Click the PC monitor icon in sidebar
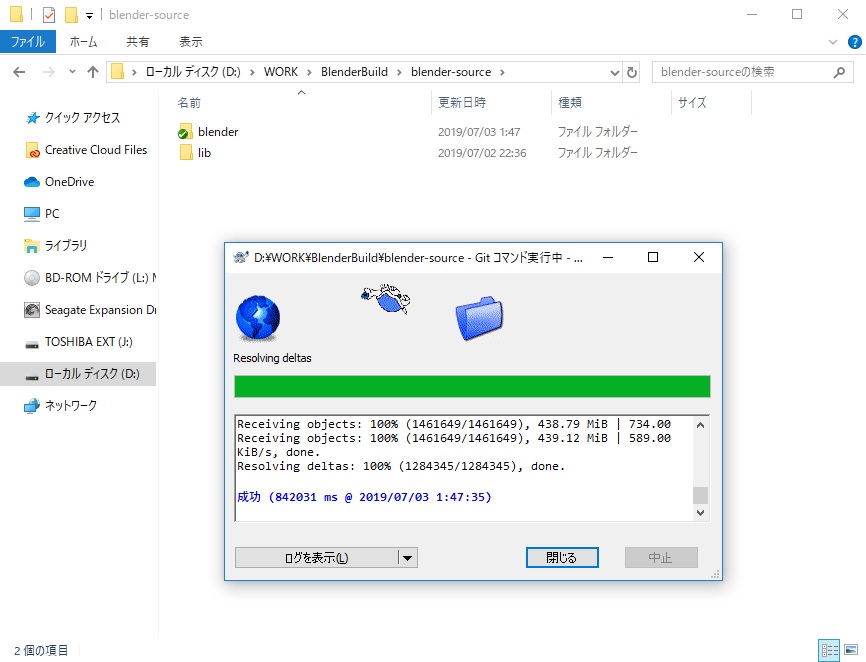Image resolution: width=866 pixels, height=662 pixels. pyautogui.click(x=32, y=214)
